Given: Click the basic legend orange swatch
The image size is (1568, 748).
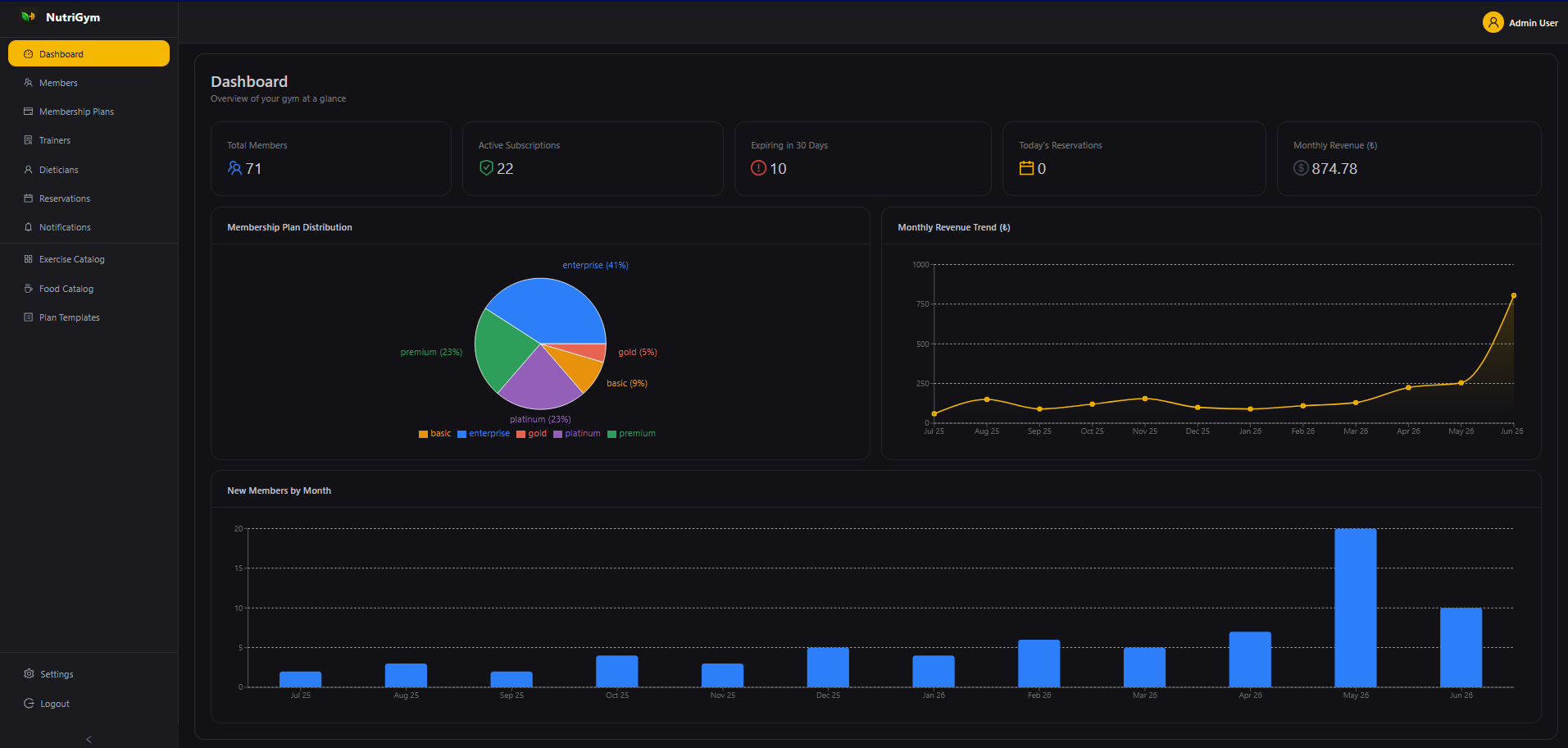Looking at the screenshot, I should coord(423,434).
